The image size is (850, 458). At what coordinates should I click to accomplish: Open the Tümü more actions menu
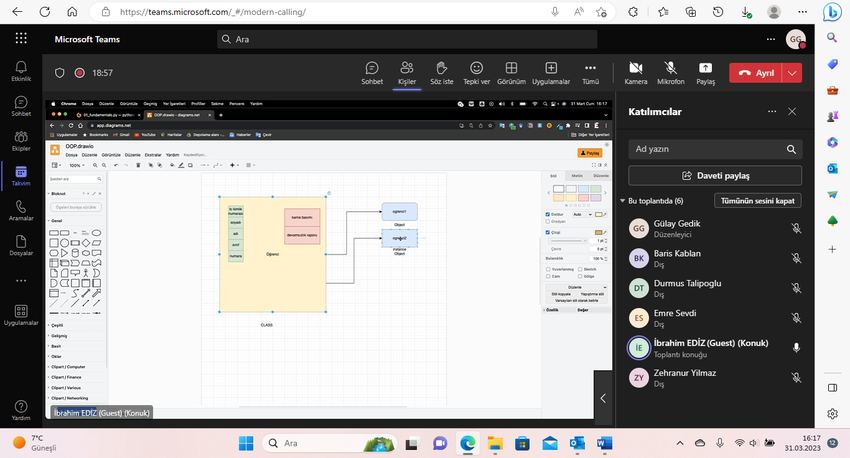point(590,73)
